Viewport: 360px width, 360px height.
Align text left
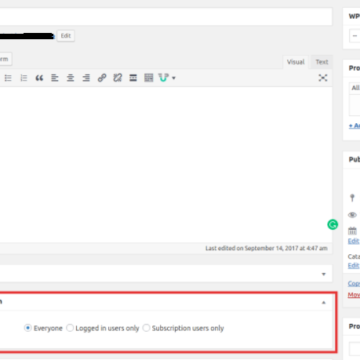point(55,78)
